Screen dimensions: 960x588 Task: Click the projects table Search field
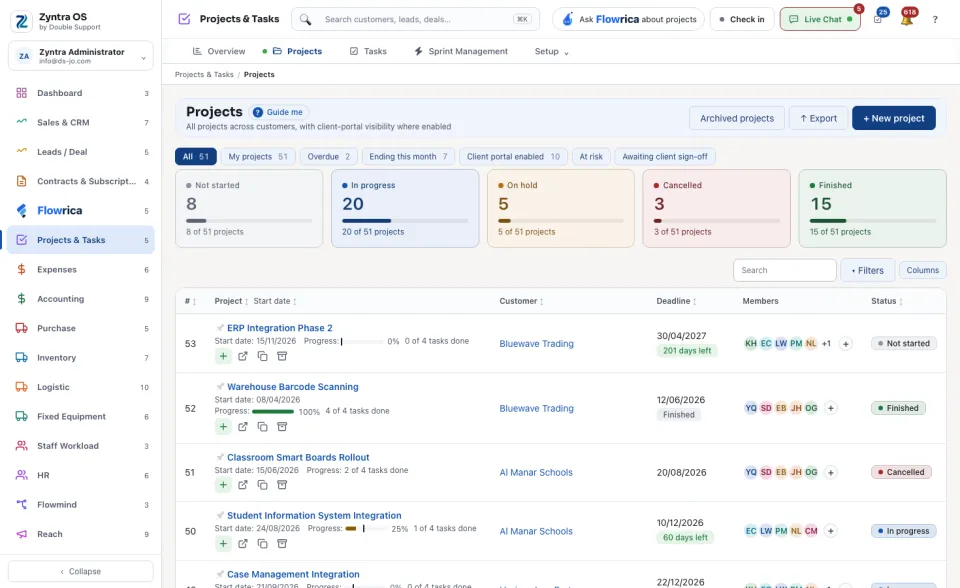tap(784, 270)
